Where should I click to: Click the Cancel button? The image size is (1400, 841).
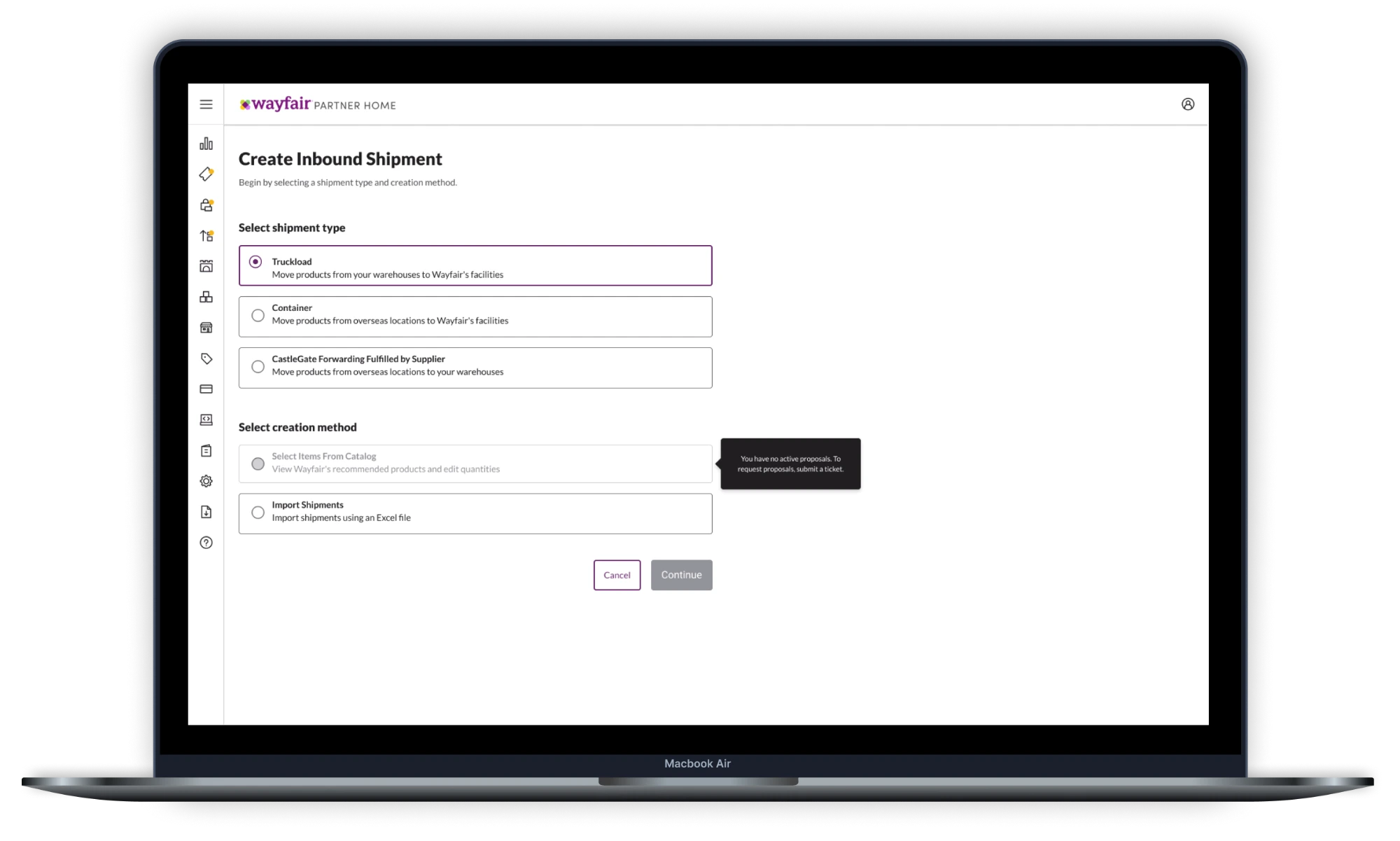[617, 575]
